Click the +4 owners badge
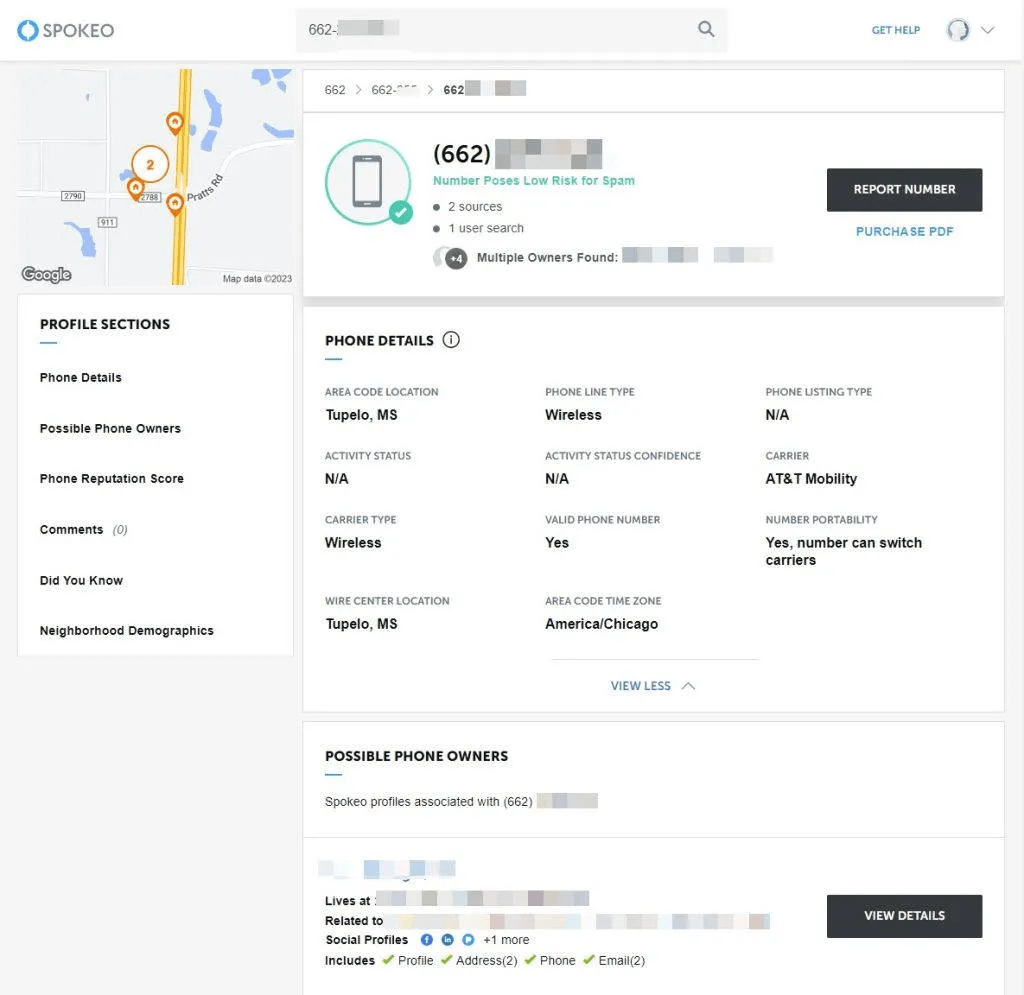 coord(456,259)
